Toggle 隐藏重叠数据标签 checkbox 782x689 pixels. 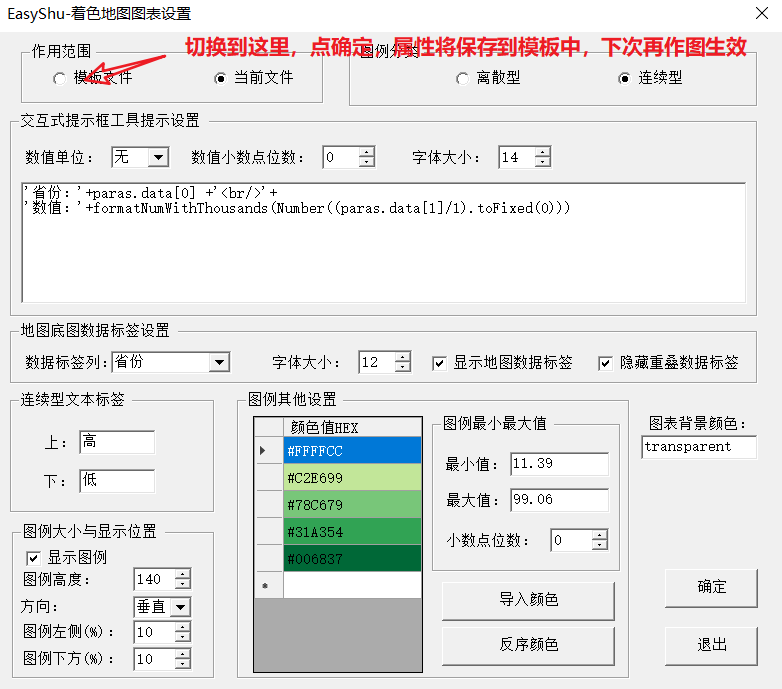point(605,363)
